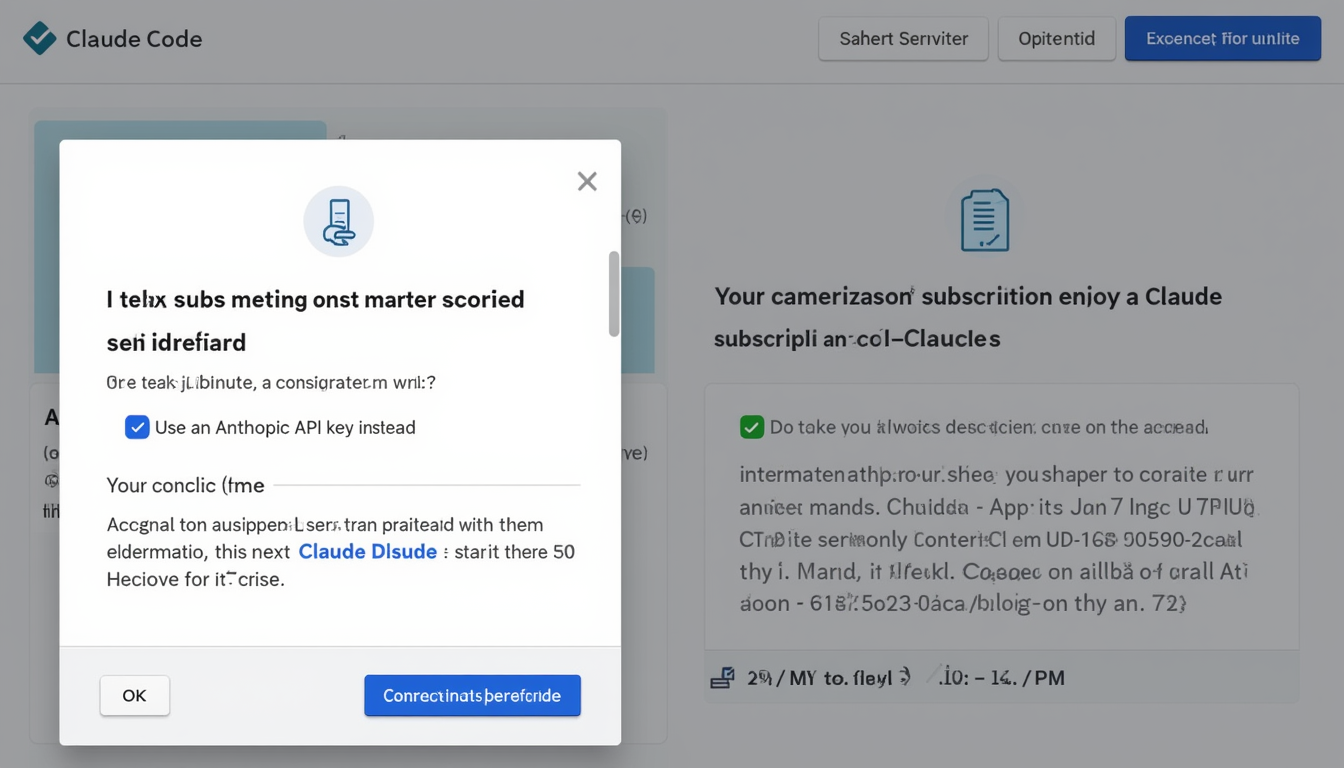The height and width of the screenshot is (768, 1344).
Task: Click the small icon beside '2% / MY to. fleyl'
Action: [x=722, y=678]
